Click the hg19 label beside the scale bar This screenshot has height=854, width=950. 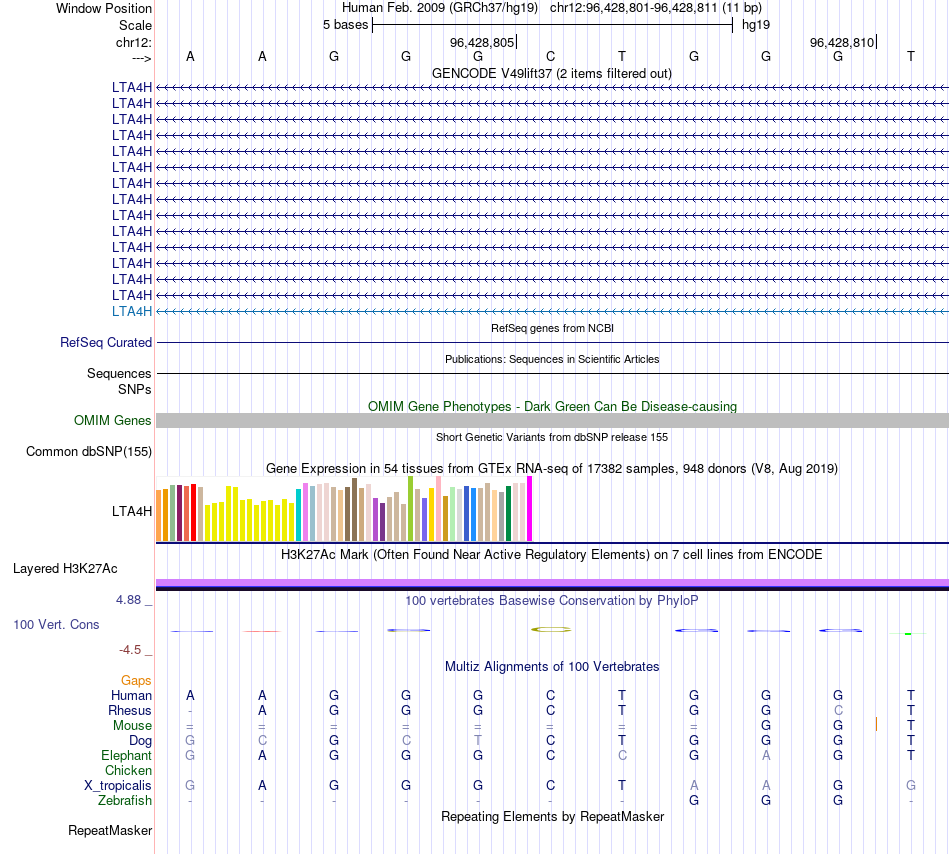tap(756, 25)
